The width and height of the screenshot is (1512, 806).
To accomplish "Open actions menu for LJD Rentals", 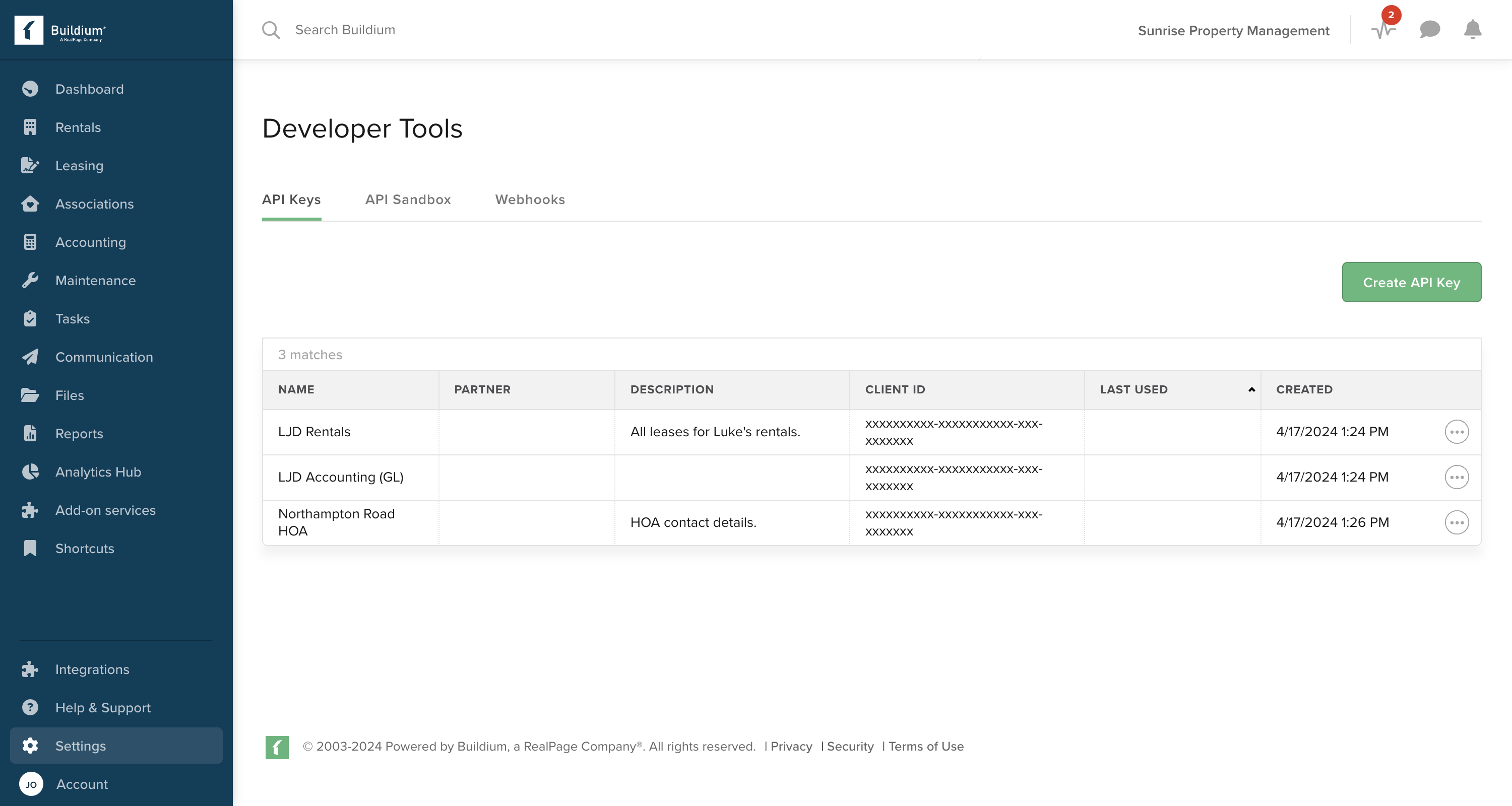I will pos(1456,432).
